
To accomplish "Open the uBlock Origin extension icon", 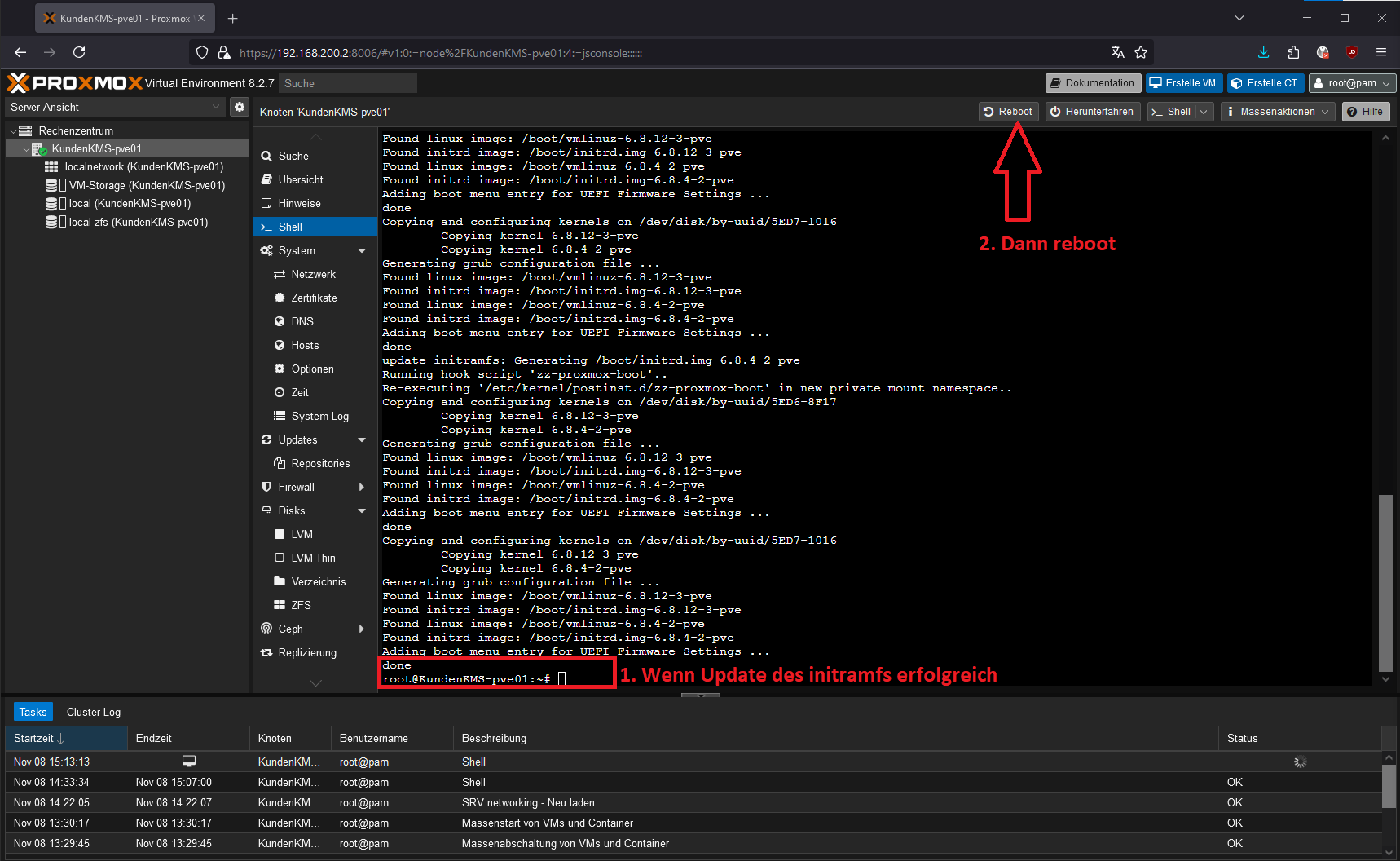I will point(1352,52).
